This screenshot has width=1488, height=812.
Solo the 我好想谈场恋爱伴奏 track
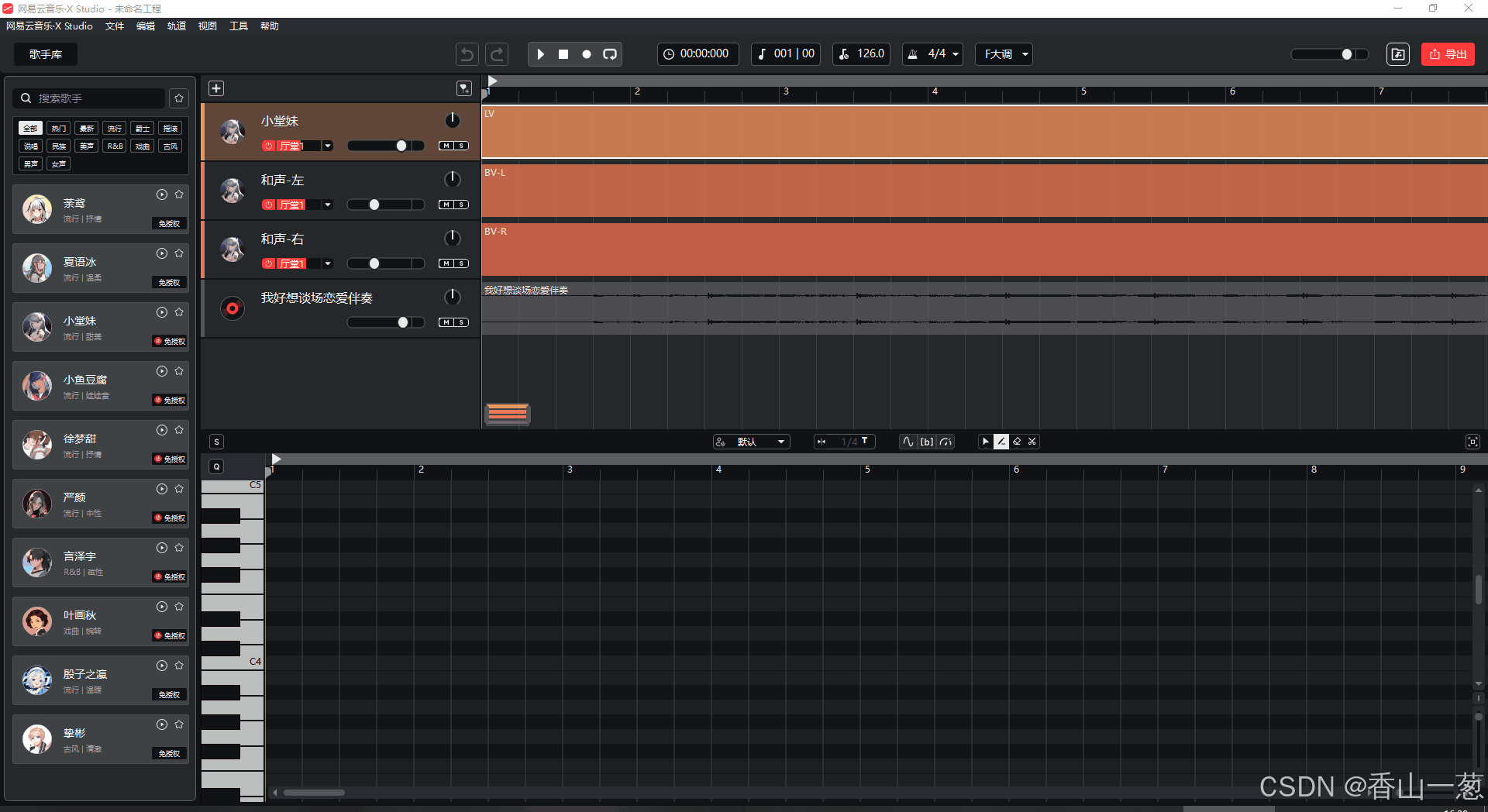[461, 322]
